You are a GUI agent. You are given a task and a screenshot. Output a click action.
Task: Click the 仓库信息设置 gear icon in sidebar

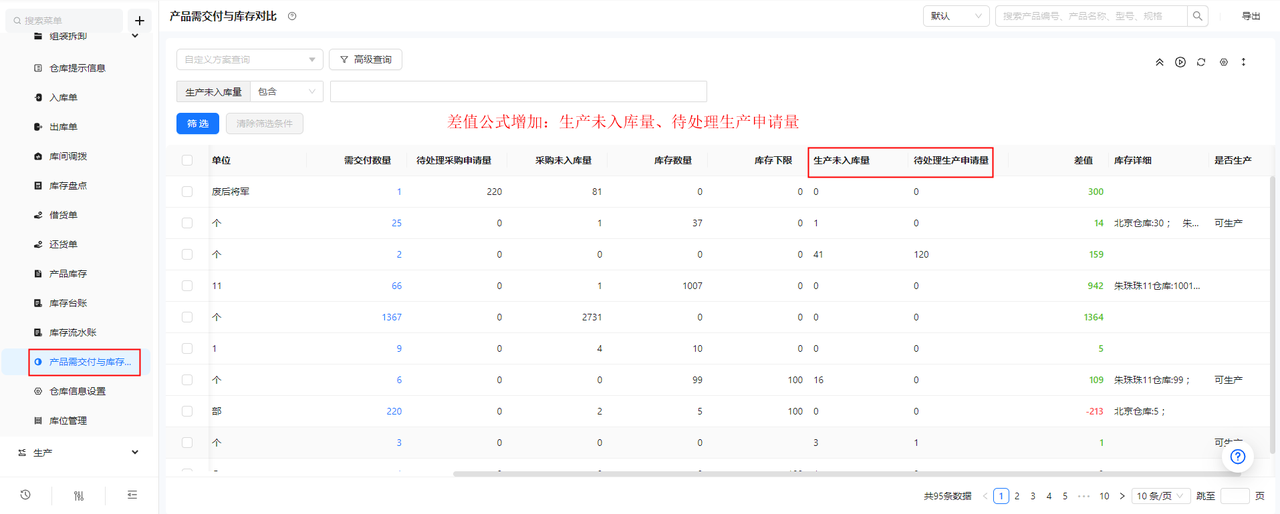38,391
